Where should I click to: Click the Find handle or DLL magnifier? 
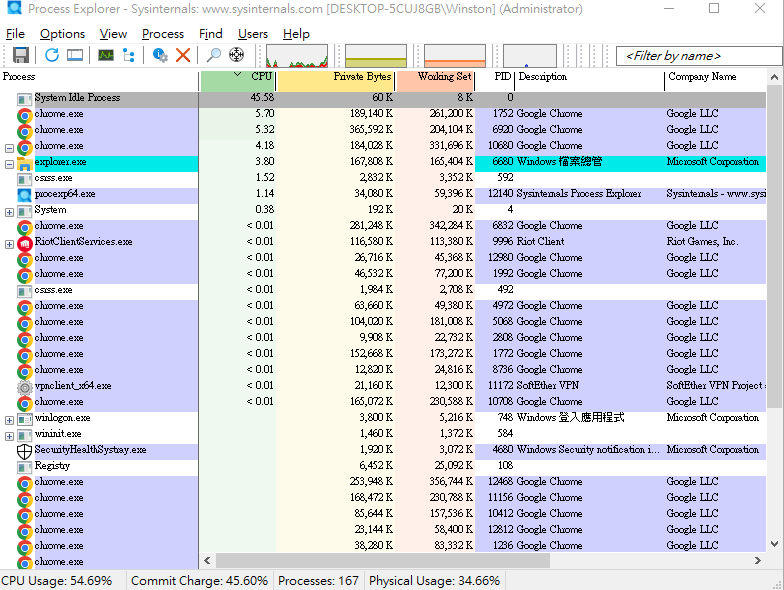(214, 55)
